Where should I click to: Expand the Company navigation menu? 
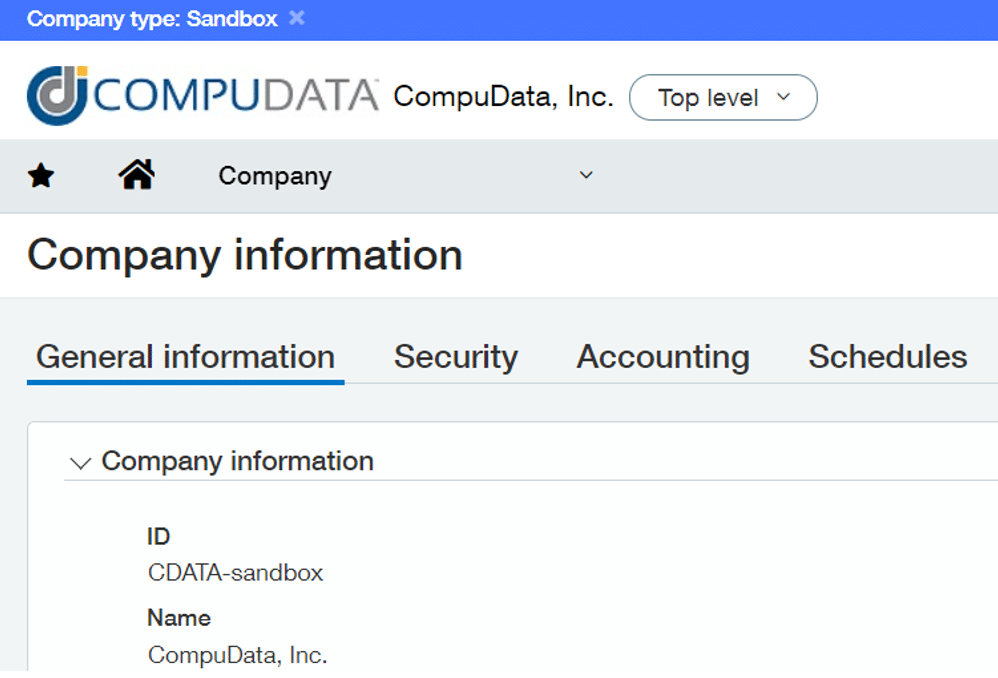[x=587, y=175]
